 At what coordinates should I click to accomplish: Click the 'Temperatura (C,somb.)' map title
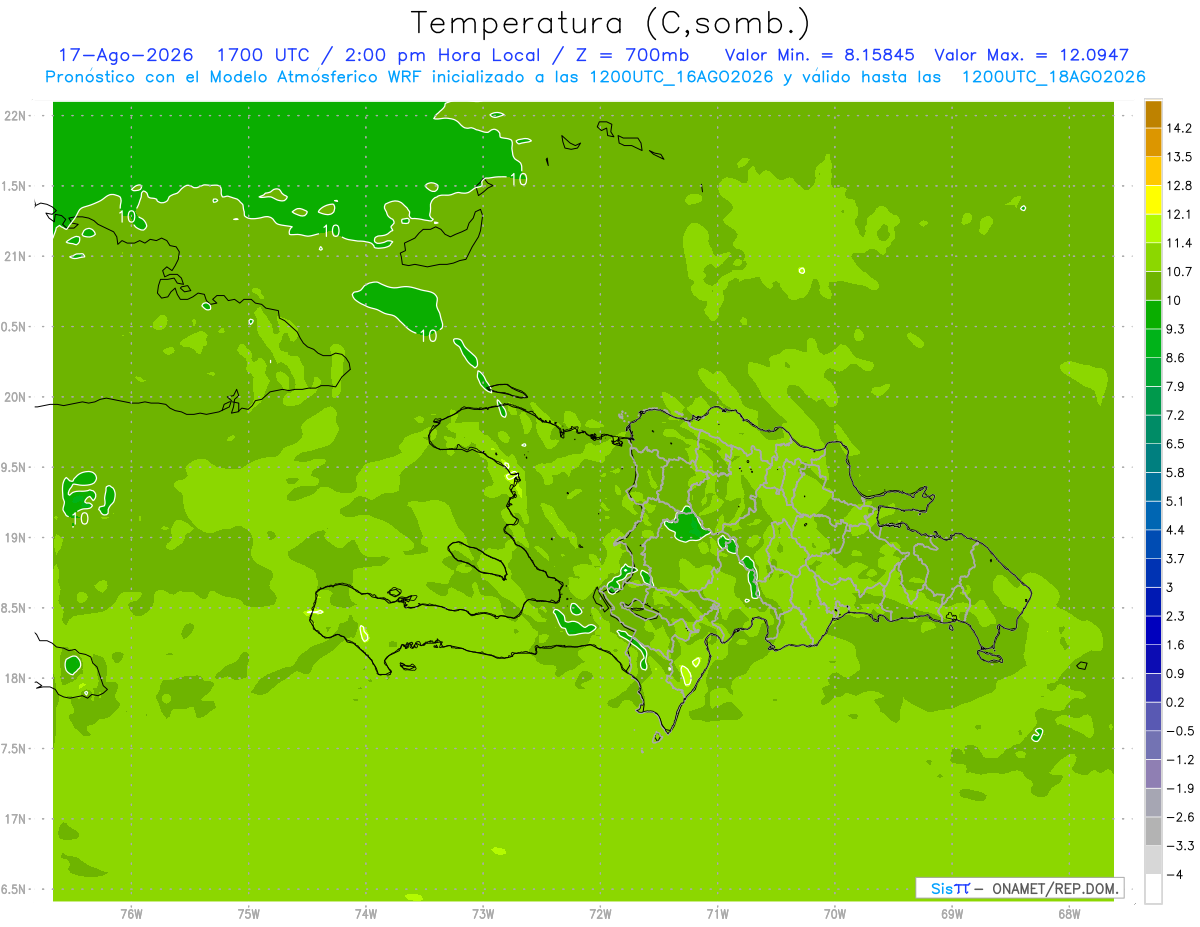pyautogui.click(x=610, y=23)
